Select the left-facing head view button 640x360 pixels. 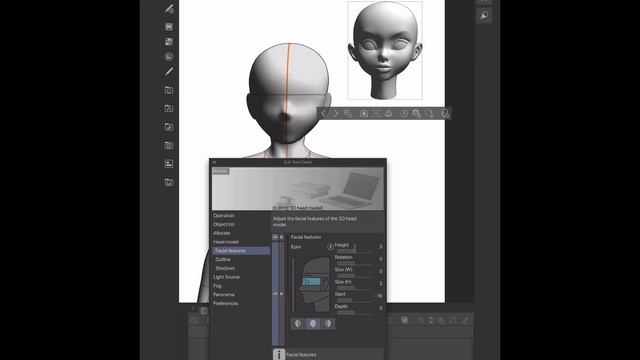pyautogui.click(x=298, y=324)
